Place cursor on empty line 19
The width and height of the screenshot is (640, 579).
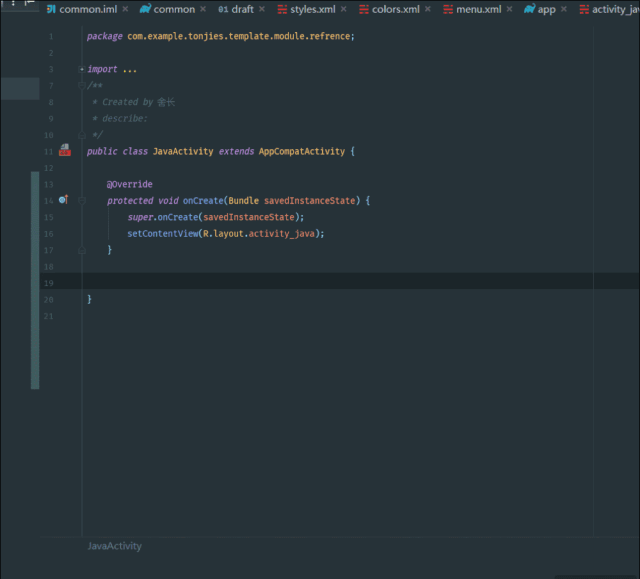coord(338,283)
